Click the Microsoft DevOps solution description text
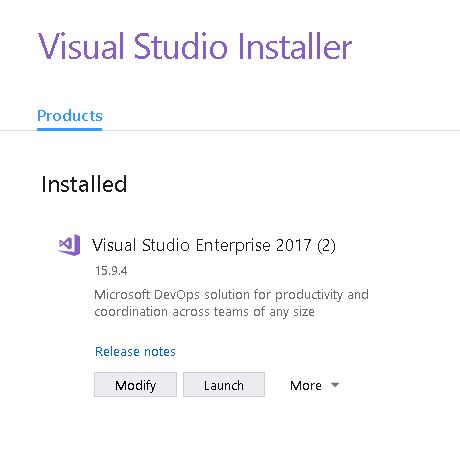 [231, 303]
